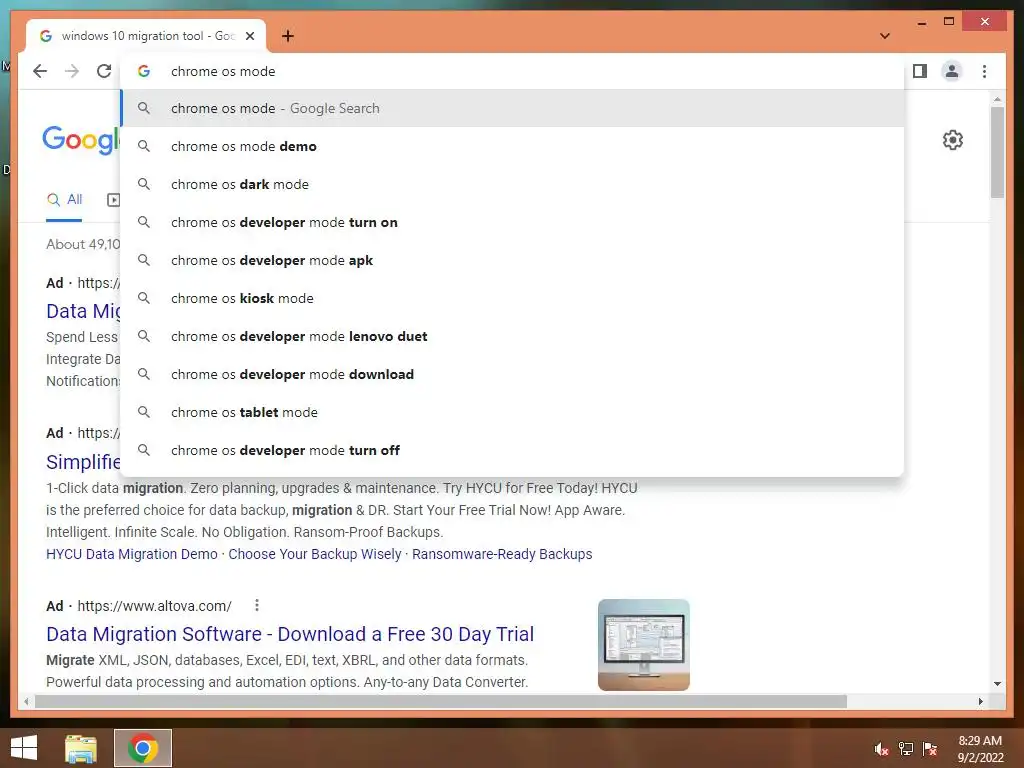Switch to the All search results tab

coord(64,200)
